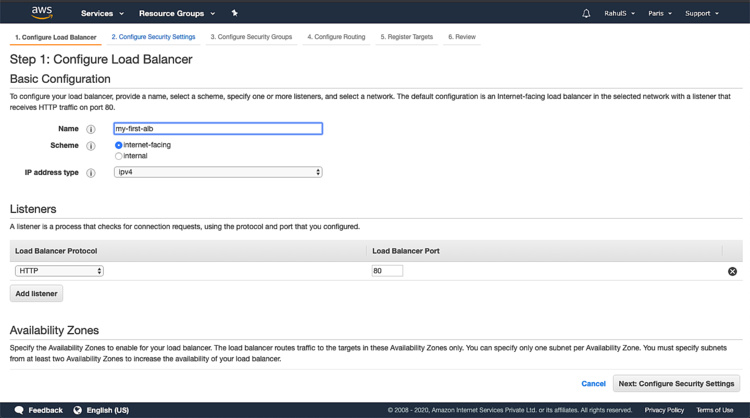750x418 pixels.
Task: Click the Feedback speech bubble icon
Action: coord(19,410)
